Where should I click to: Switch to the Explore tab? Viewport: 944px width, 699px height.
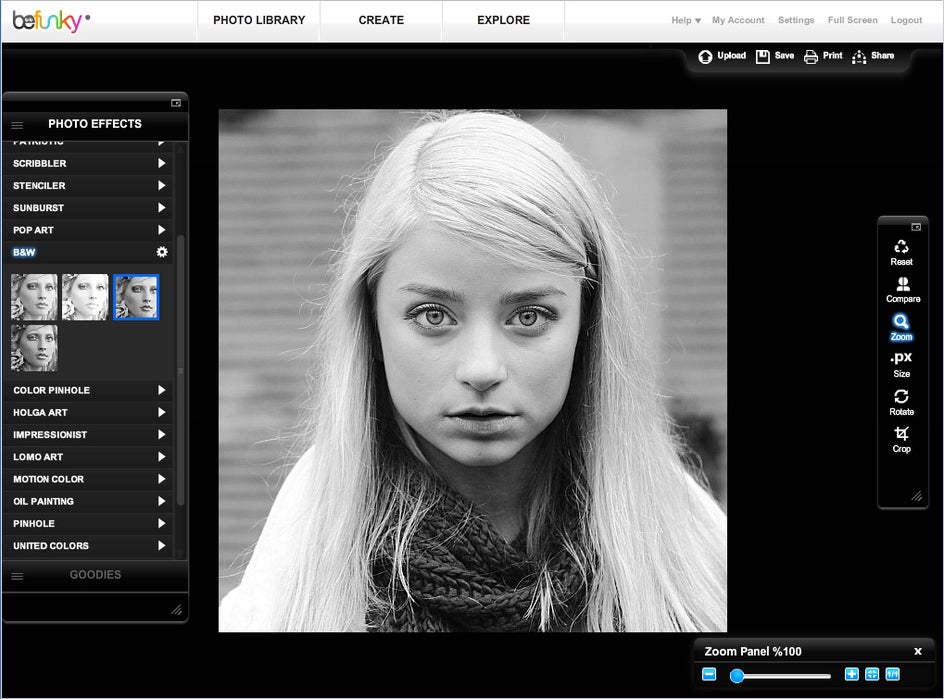pos(503,20)
